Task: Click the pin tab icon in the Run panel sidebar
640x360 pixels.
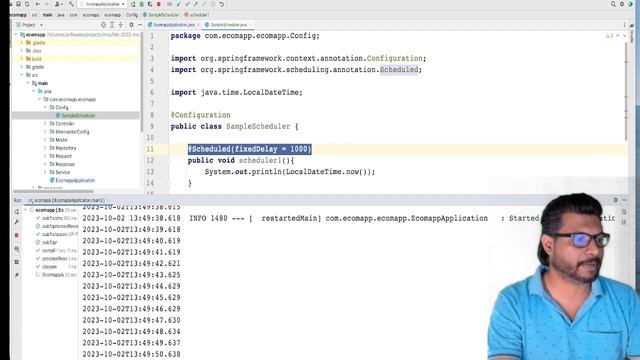Action: pyautogui.click(x=17, y=275)
